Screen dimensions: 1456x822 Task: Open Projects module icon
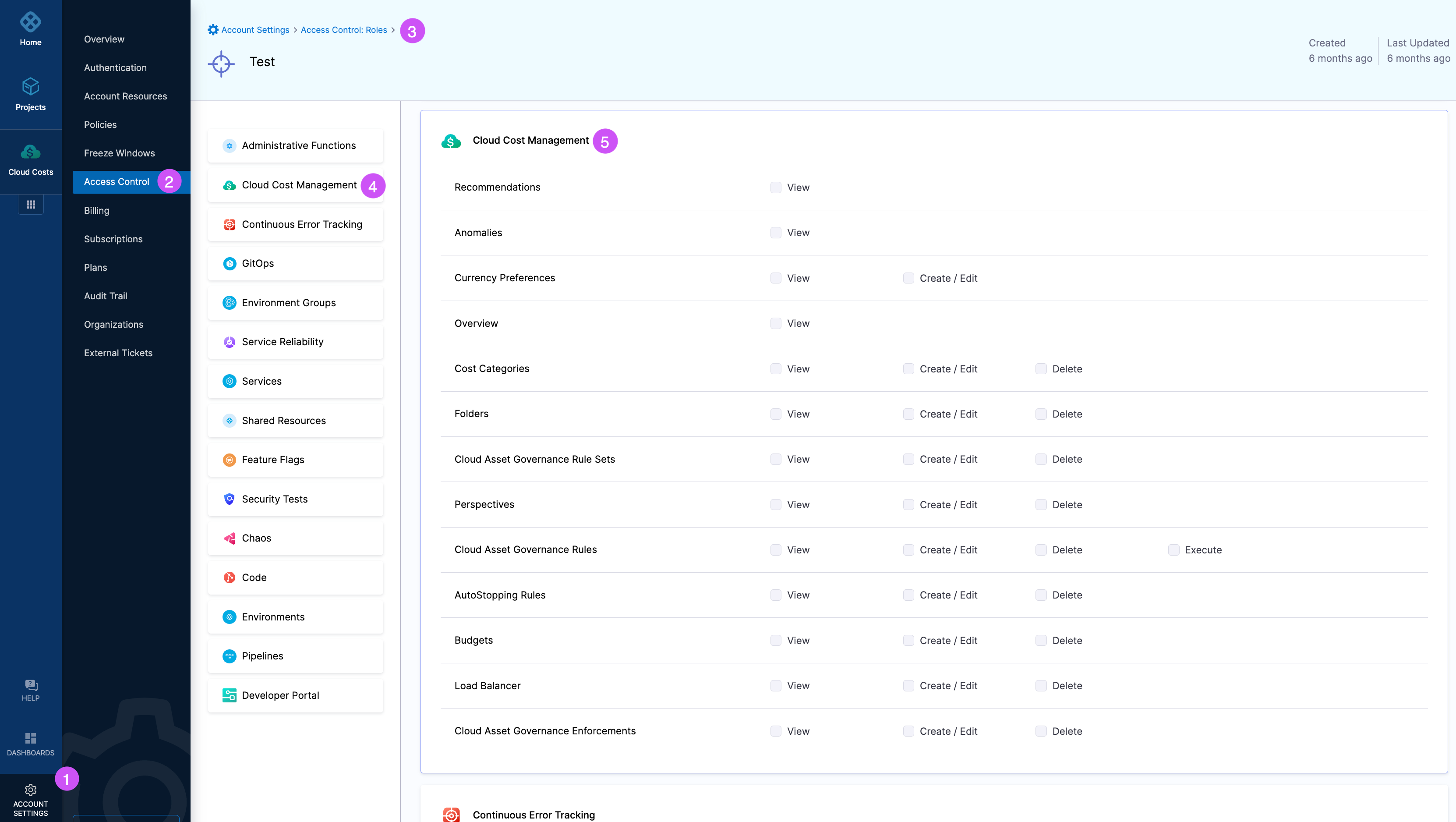(31, 87)
